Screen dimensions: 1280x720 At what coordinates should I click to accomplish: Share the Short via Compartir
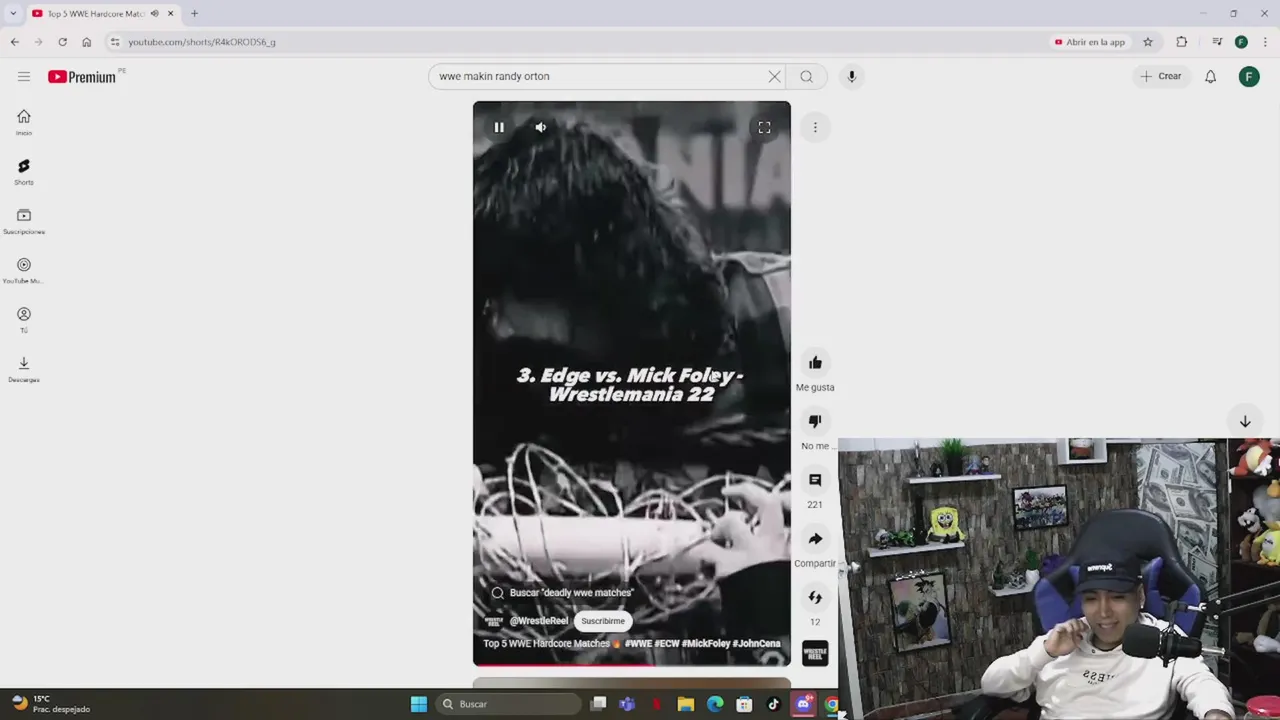(815, 539)
